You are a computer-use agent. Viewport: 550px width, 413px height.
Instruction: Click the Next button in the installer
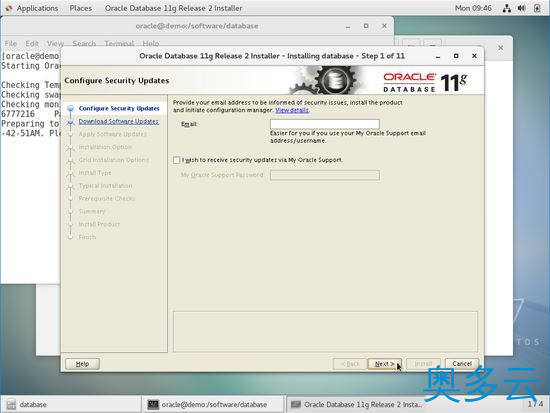(x=384, y=364)
